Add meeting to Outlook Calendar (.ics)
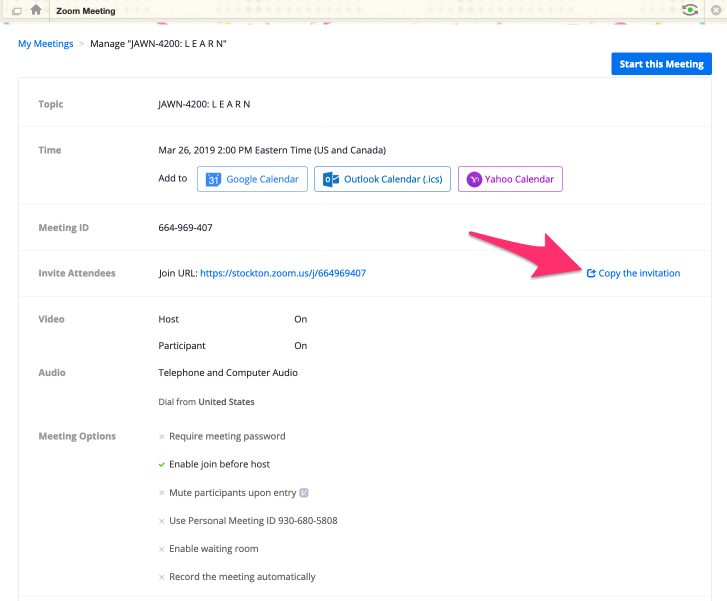The width and height of the screenshot is (727, 601). coord(382,179)
